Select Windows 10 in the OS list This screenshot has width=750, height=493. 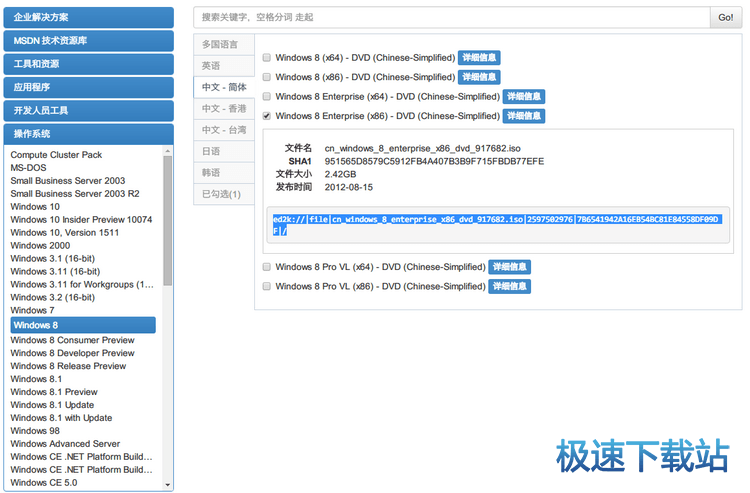point(35,207)
